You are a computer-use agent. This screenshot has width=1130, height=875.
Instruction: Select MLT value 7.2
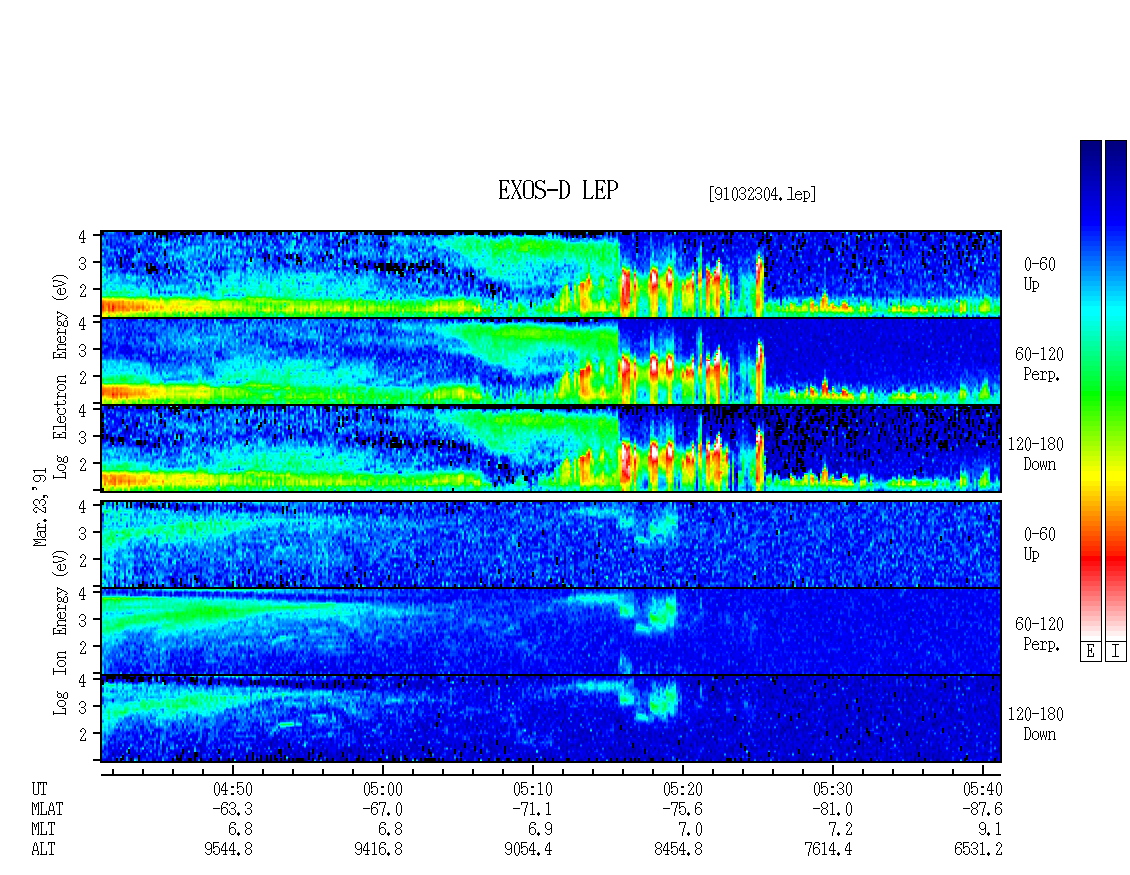click(x=840, y=830)
